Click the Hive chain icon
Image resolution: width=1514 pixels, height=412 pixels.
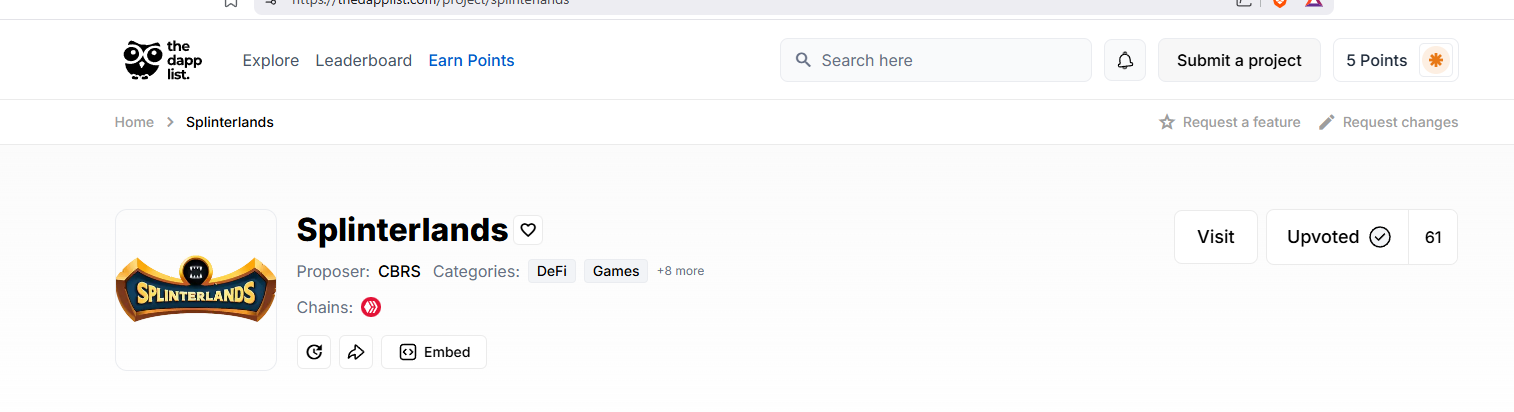pos(371,307)
